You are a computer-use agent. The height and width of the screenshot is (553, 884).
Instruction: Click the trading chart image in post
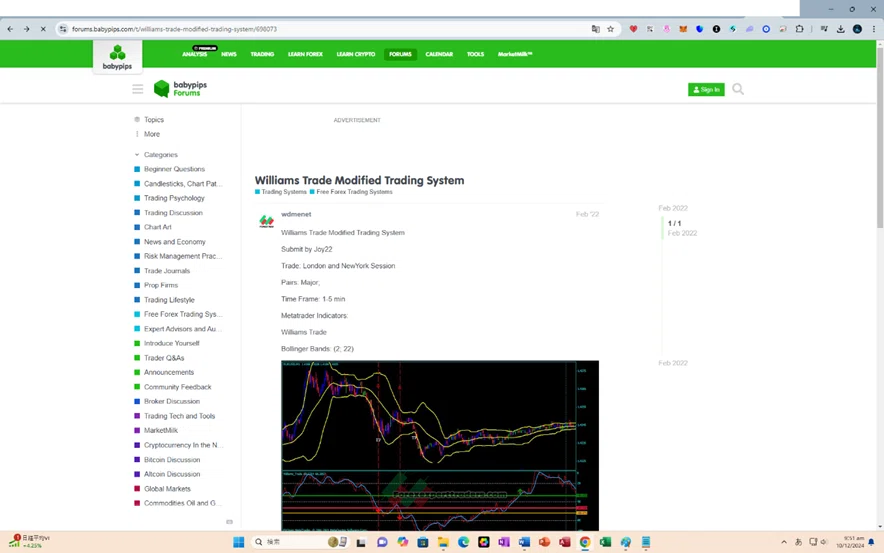point(440,445)
